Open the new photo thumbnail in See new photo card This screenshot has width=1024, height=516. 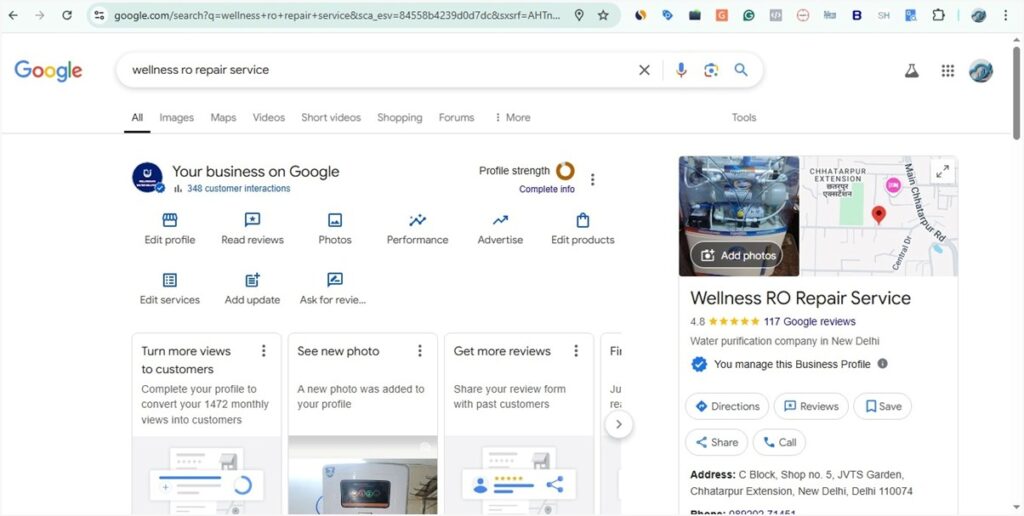363,476
